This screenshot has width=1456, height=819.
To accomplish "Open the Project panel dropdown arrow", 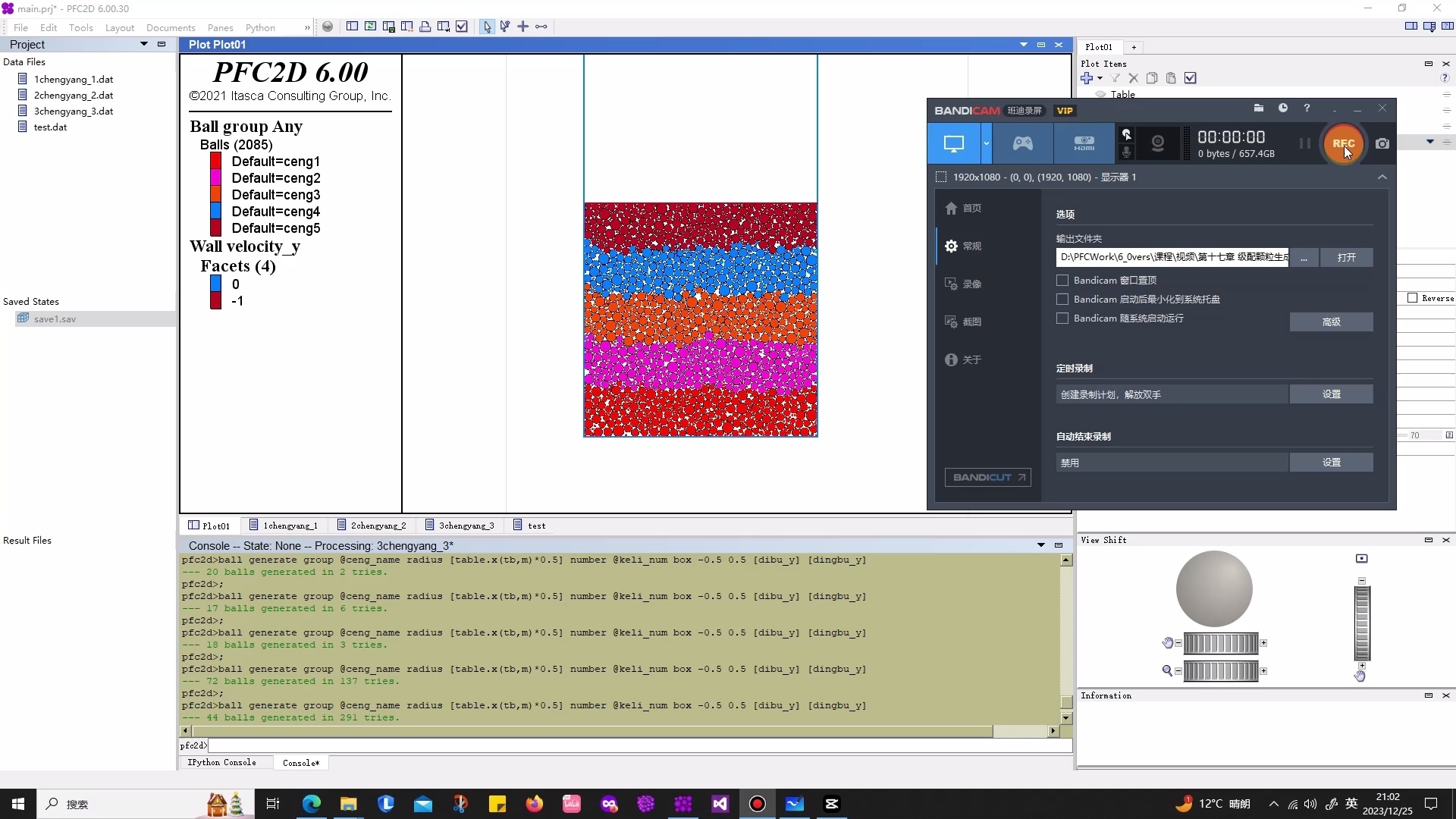I will 144,45.
